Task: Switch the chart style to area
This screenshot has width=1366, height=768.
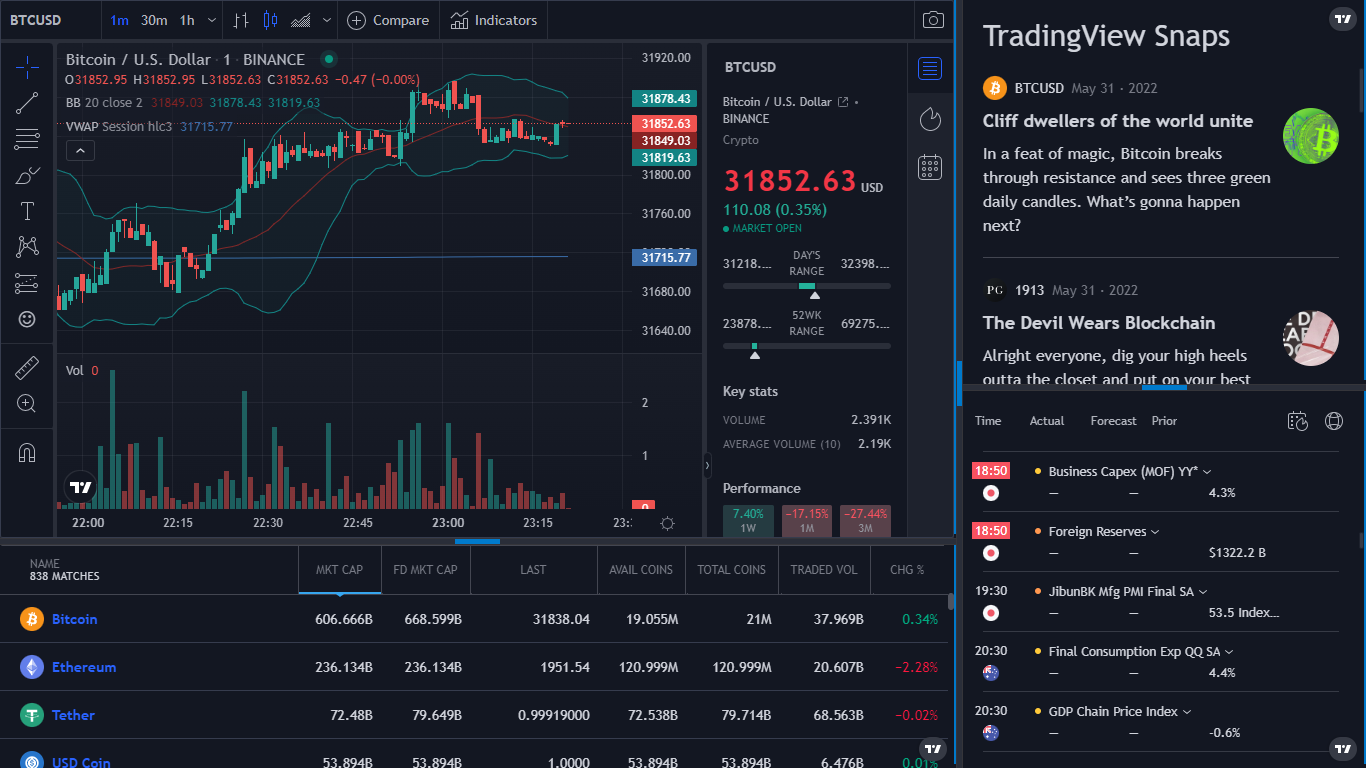Action: click(x=300, y=20)
